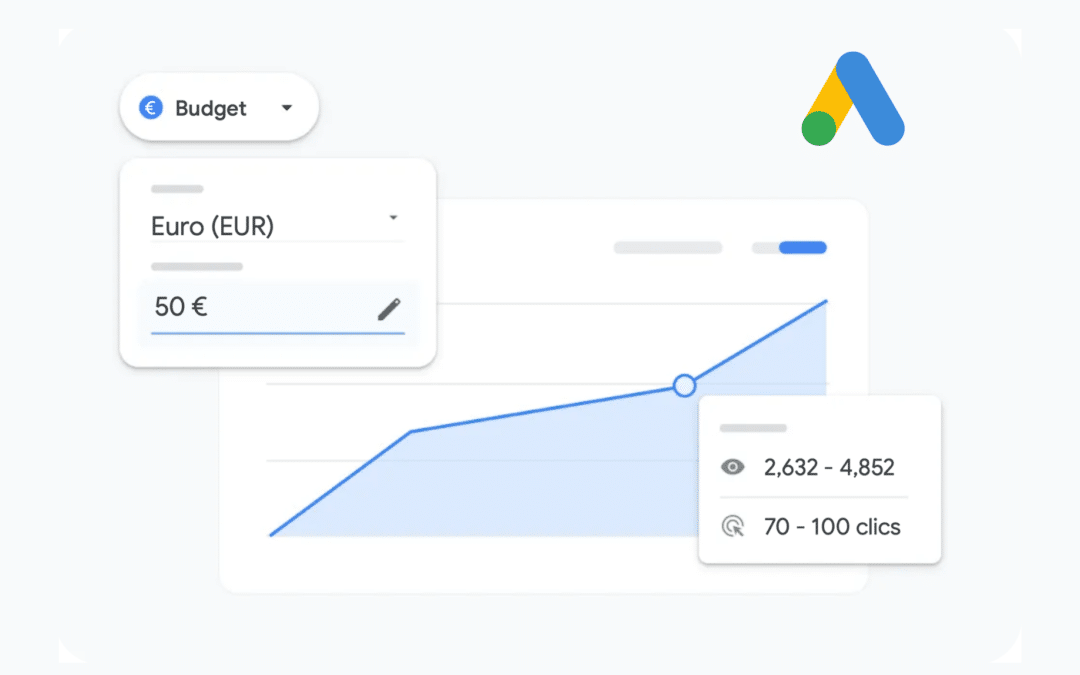
Task: Select the 70 - 100 clics text
Action: pos(832,526)
